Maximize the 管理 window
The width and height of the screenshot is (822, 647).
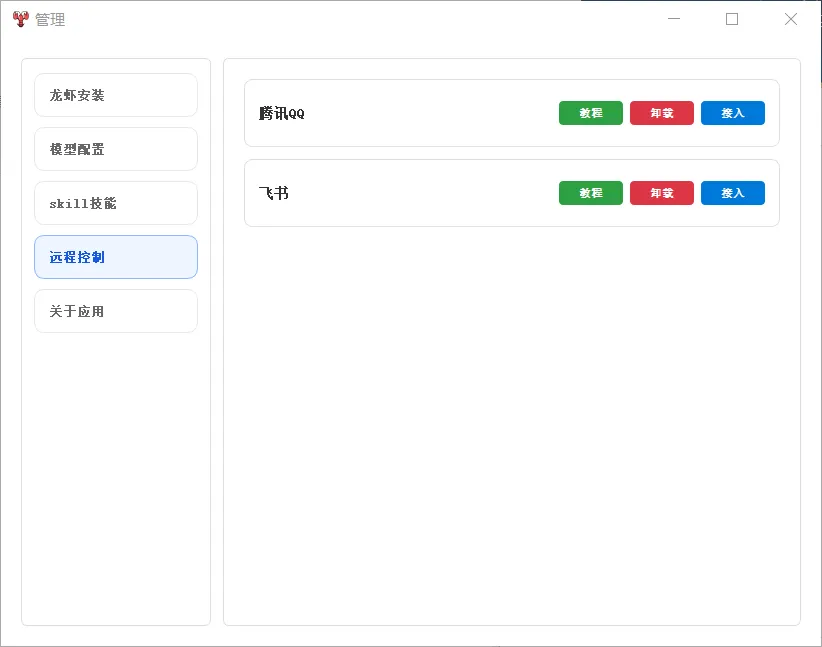[732, 19]
